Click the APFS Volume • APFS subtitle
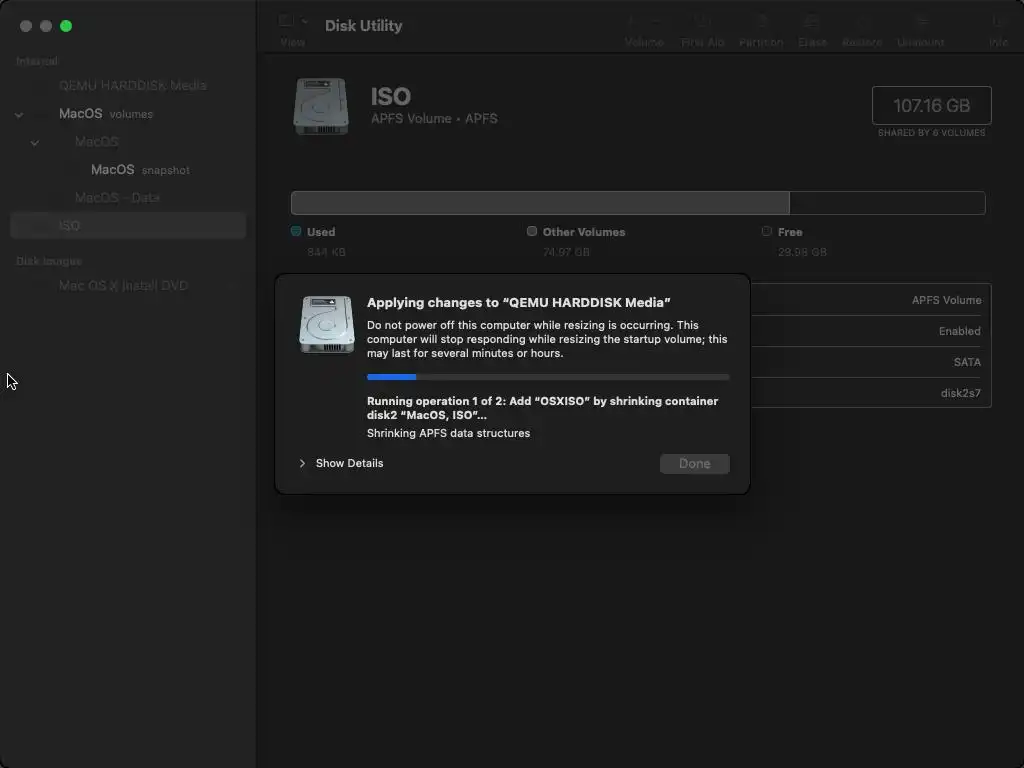 tap(434, 119)
